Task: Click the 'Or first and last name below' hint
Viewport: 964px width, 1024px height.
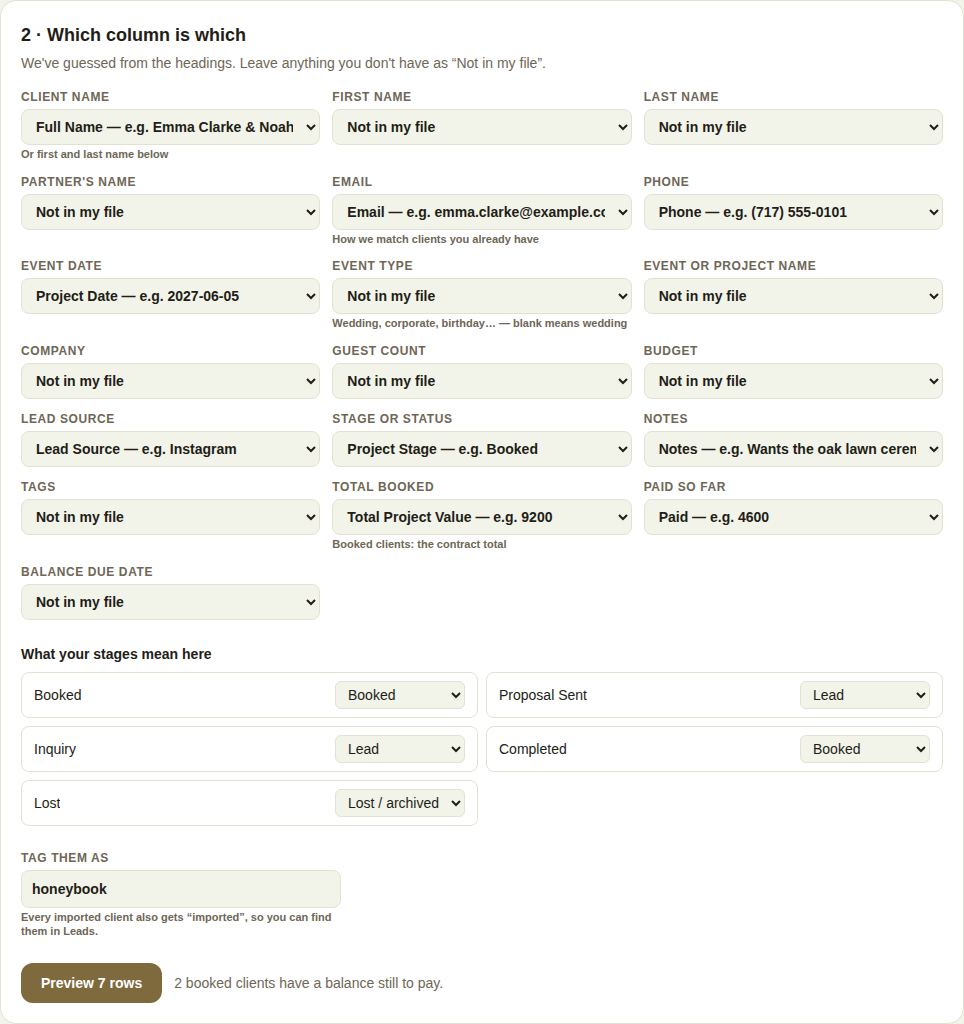Action: pos(95,154)
